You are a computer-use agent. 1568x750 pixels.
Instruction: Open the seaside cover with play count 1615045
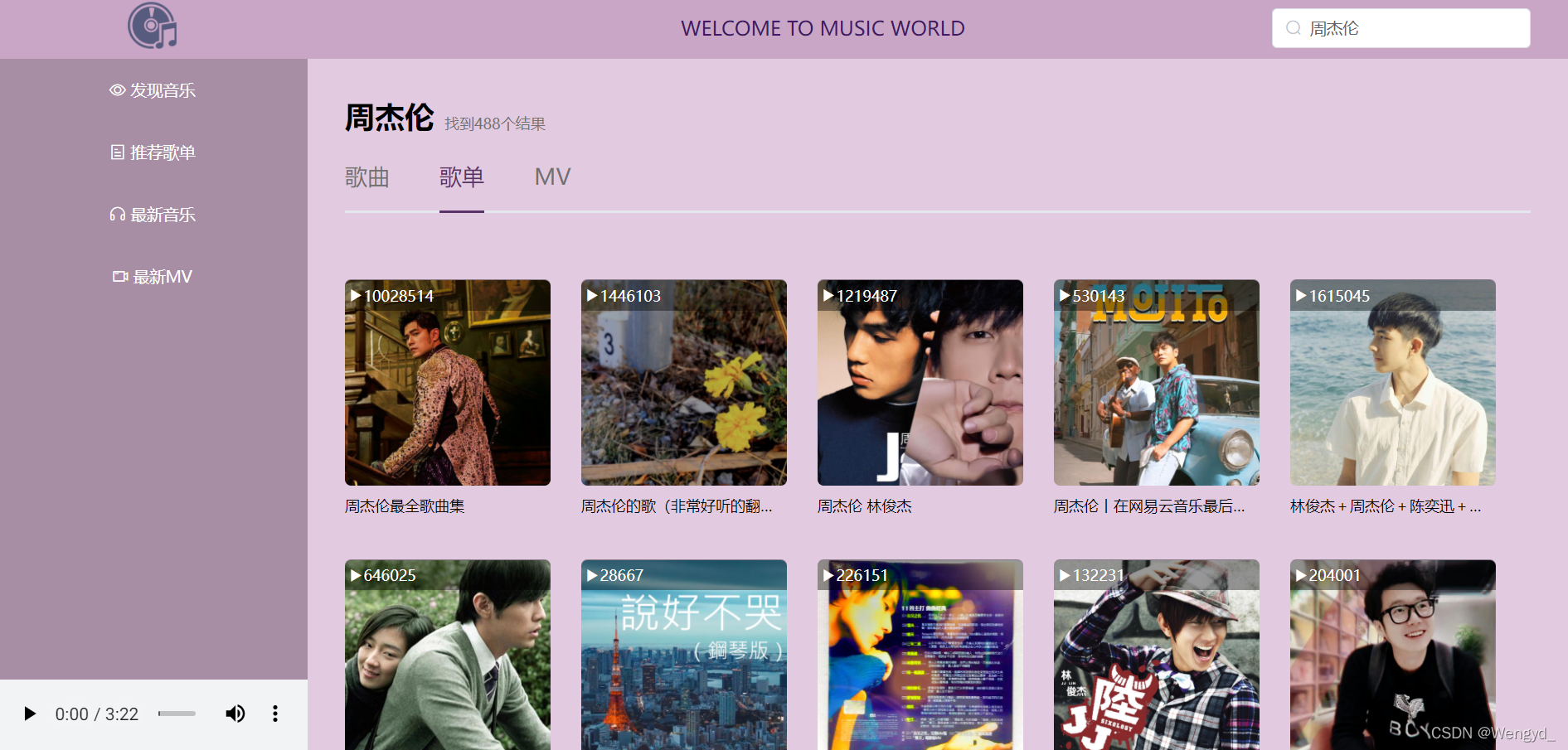(x=1393, y=383)
